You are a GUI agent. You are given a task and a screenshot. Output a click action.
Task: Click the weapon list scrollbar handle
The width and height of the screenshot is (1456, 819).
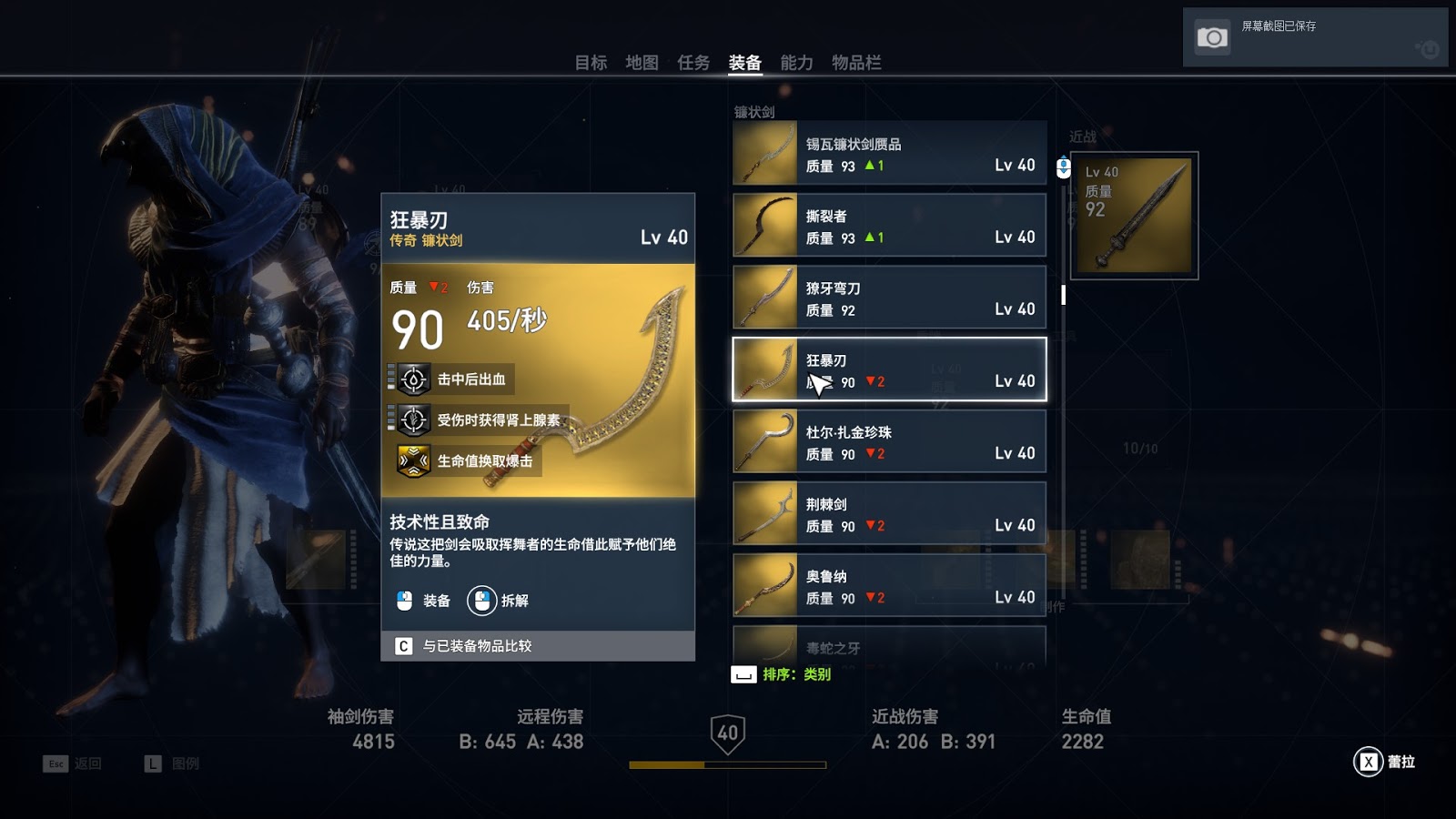tap(1063, 295)
